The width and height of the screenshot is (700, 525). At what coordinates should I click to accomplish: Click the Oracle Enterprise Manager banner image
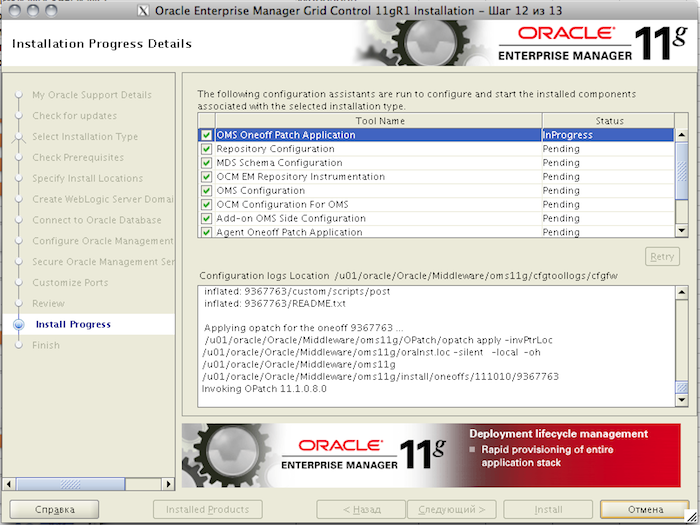(431, 455)
